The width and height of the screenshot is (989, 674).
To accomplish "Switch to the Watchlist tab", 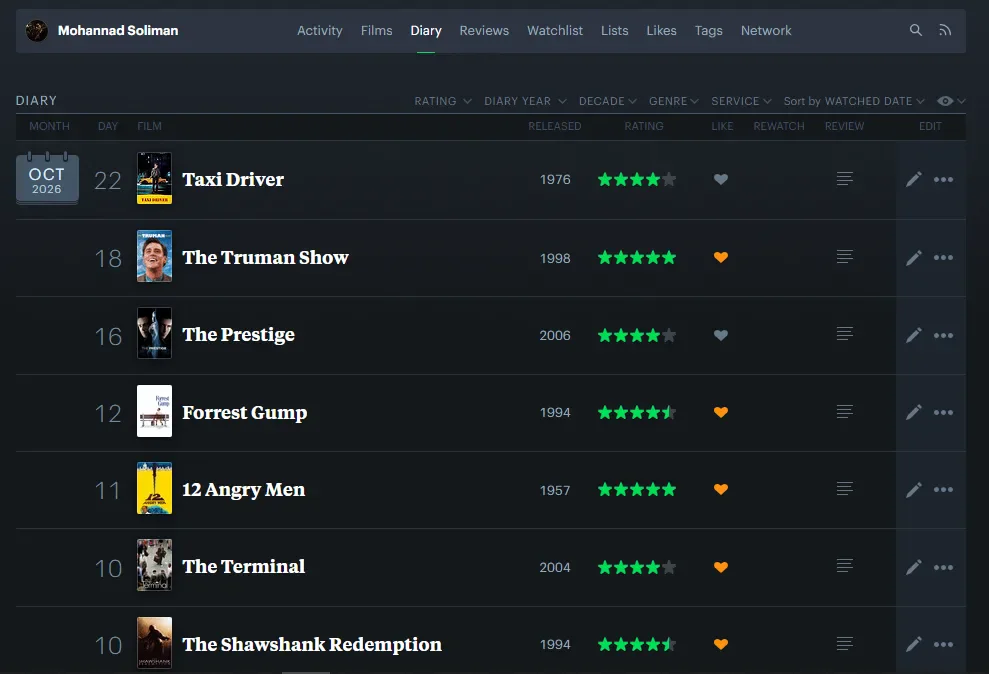I will tap(555, 30).
